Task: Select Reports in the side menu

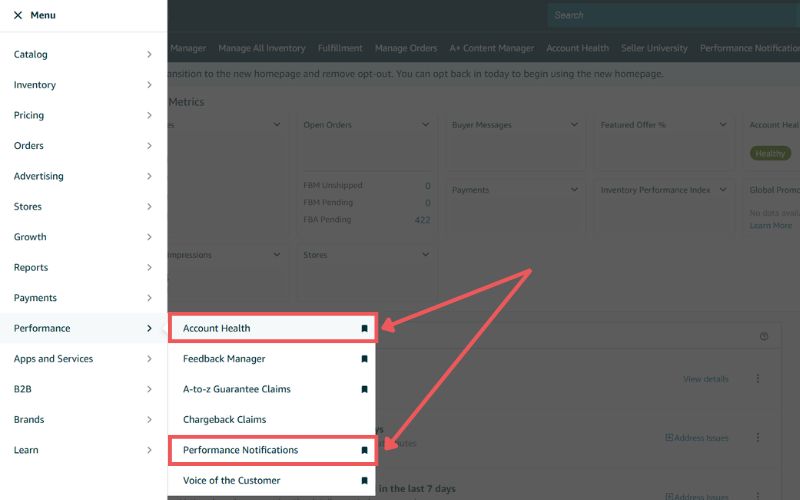Action: pos(31,267)
